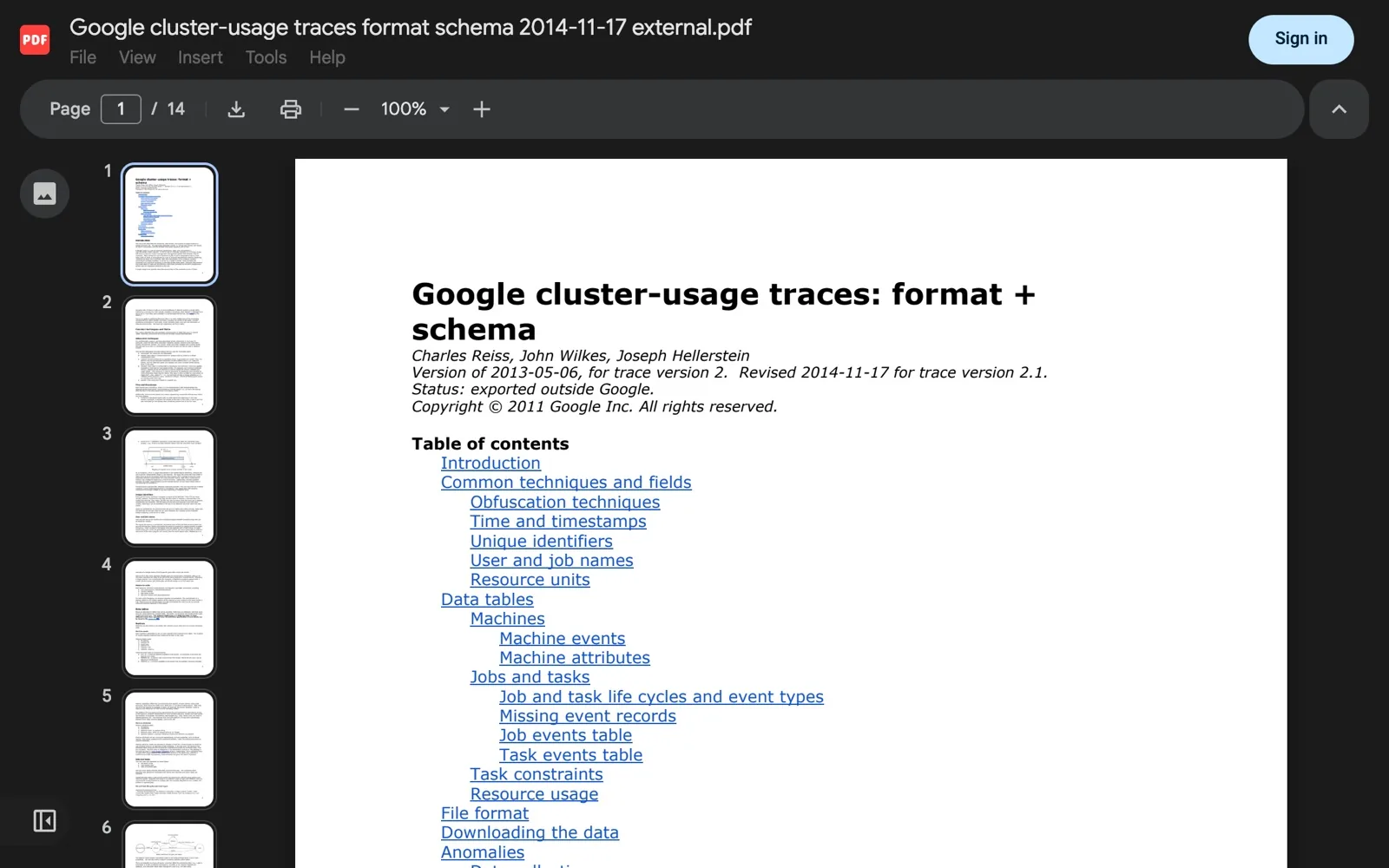The width and height of the screenshot is (1389, 868).
Task: Follow the User and job names link
Action: (552, 561)
